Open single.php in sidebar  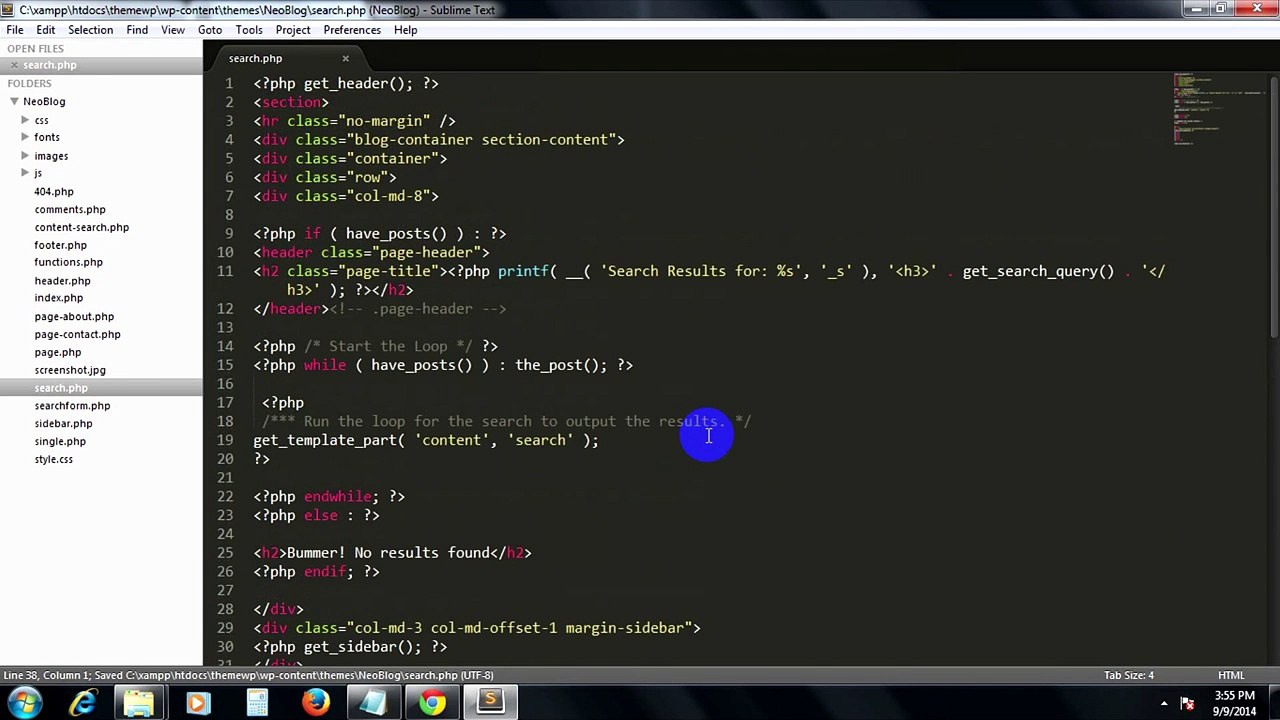[60, 441]
